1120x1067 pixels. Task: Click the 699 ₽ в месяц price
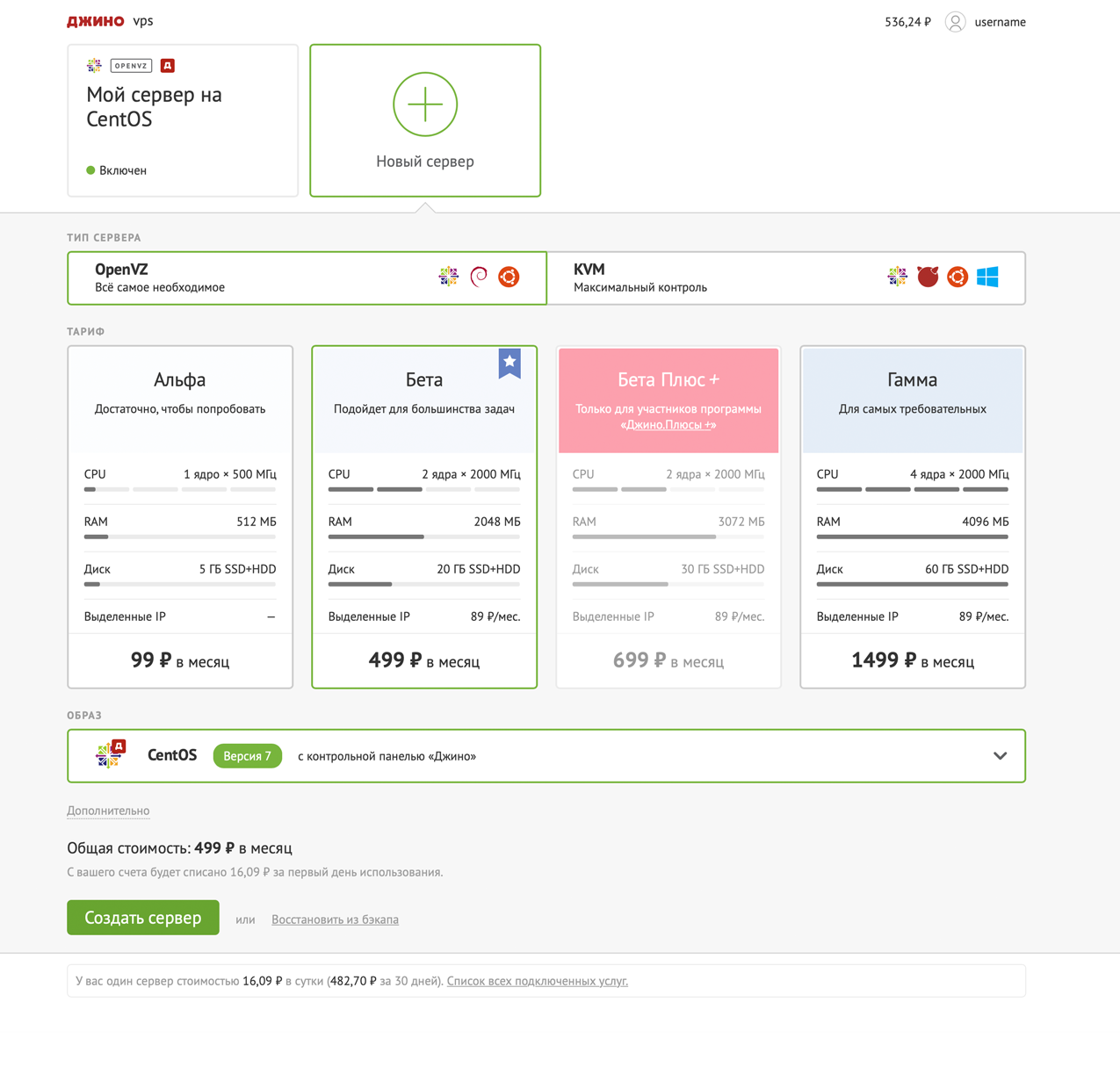(668, 661)
